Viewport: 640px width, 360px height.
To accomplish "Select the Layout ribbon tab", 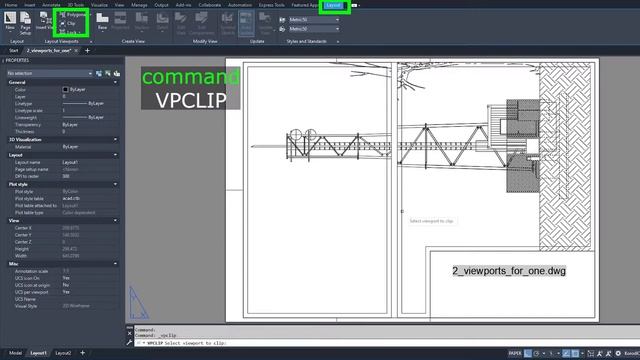I will 333,5.
